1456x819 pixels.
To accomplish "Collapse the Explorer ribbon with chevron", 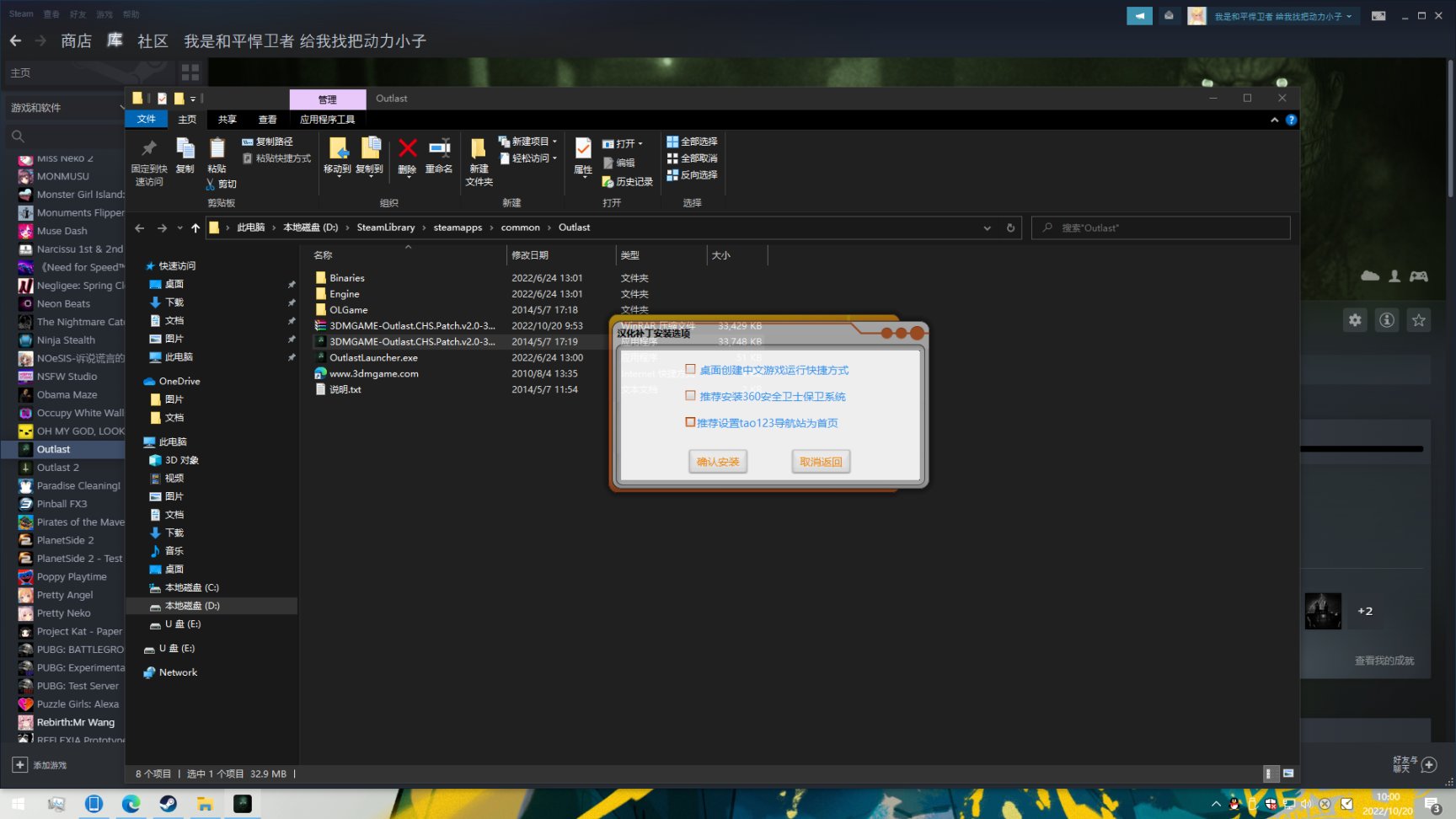I will click(x=1274, y=120).
